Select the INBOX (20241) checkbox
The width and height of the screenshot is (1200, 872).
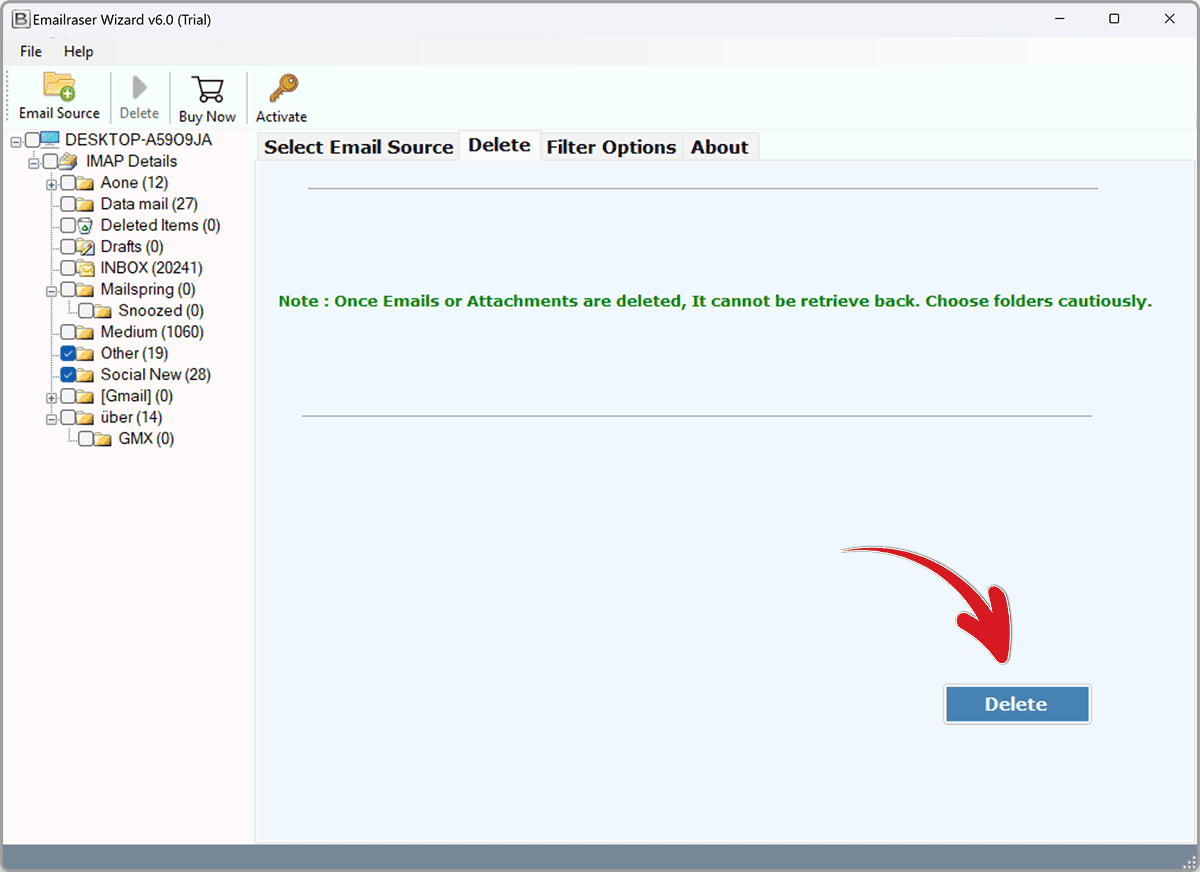(68, 268)
